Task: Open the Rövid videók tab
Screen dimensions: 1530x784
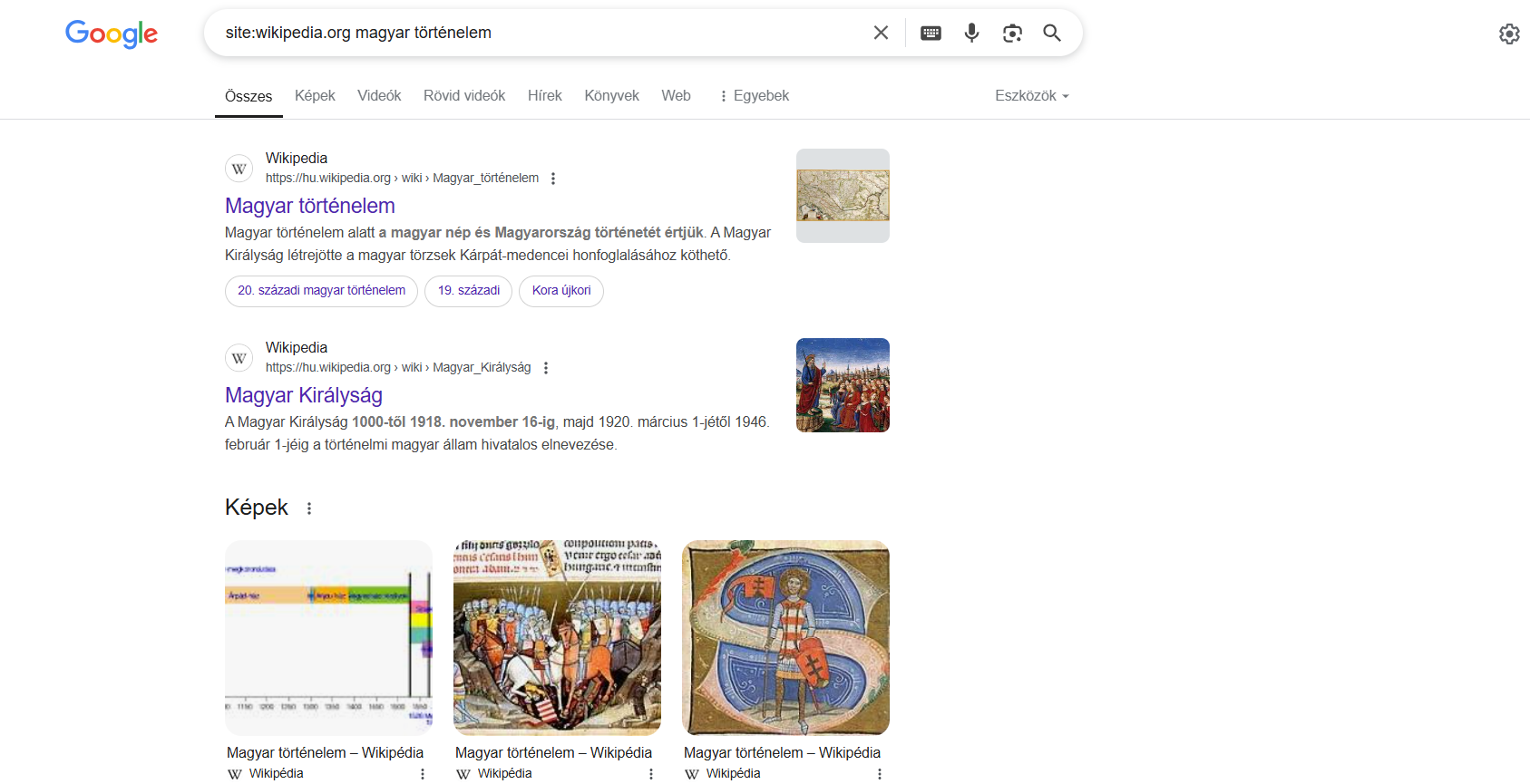Action: 464,95
